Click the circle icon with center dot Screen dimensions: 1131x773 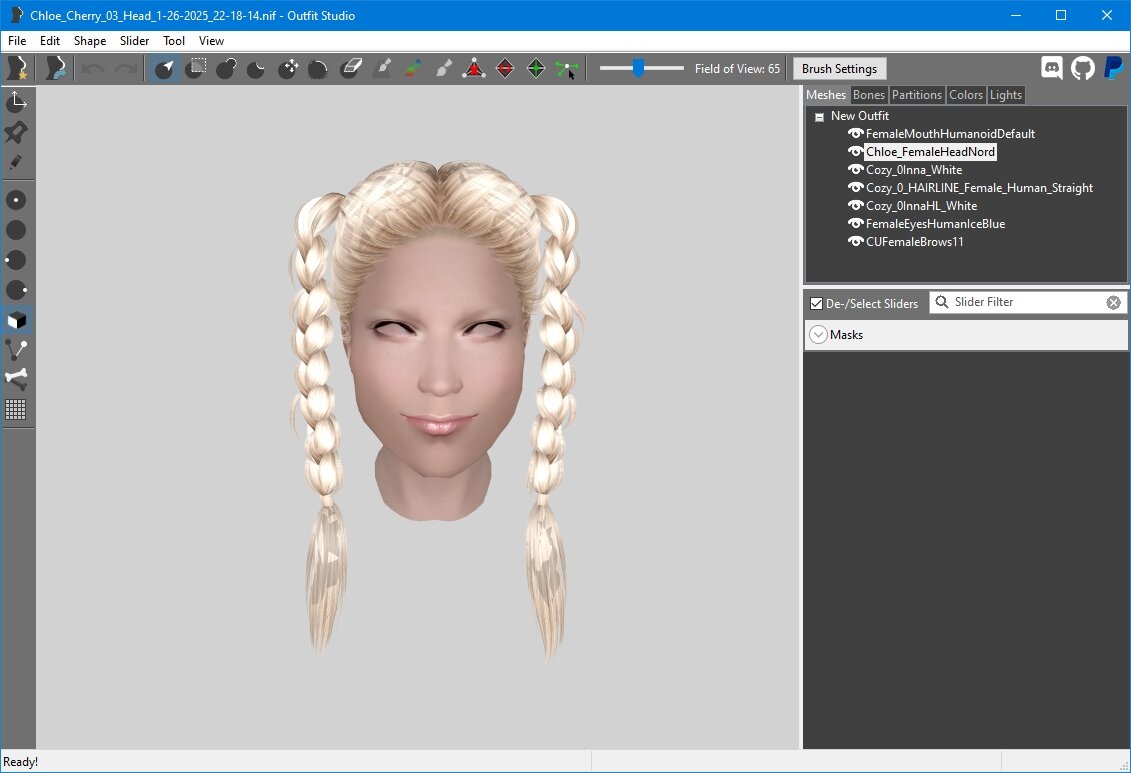coord(16,200)
